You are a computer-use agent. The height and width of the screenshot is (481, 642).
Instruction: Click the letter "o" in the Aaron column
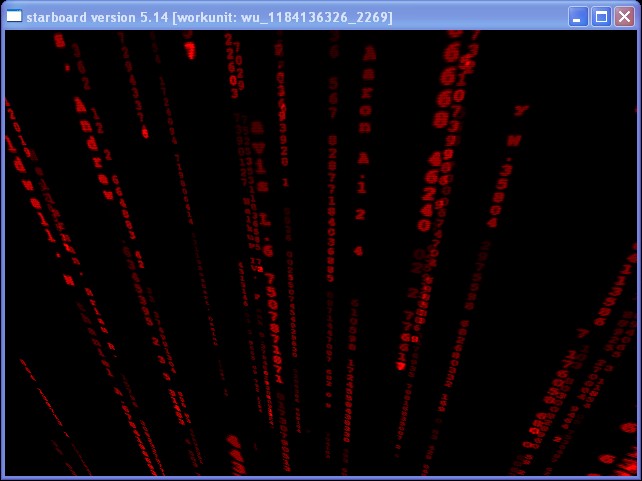tap(366, 109)
